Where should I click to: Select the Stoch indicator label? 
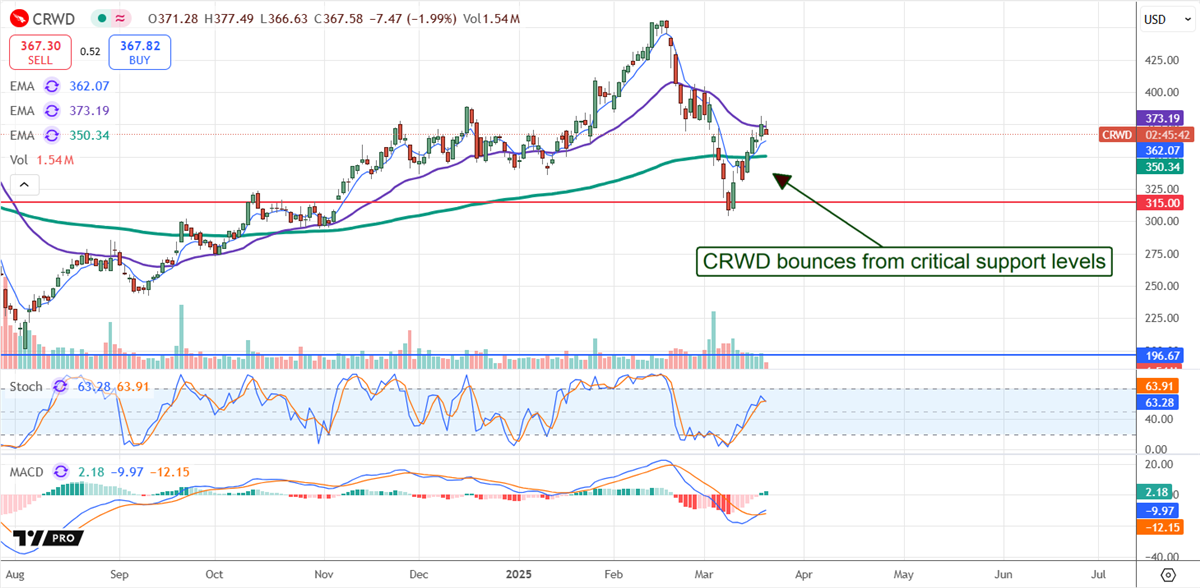(x=27, y=385)
